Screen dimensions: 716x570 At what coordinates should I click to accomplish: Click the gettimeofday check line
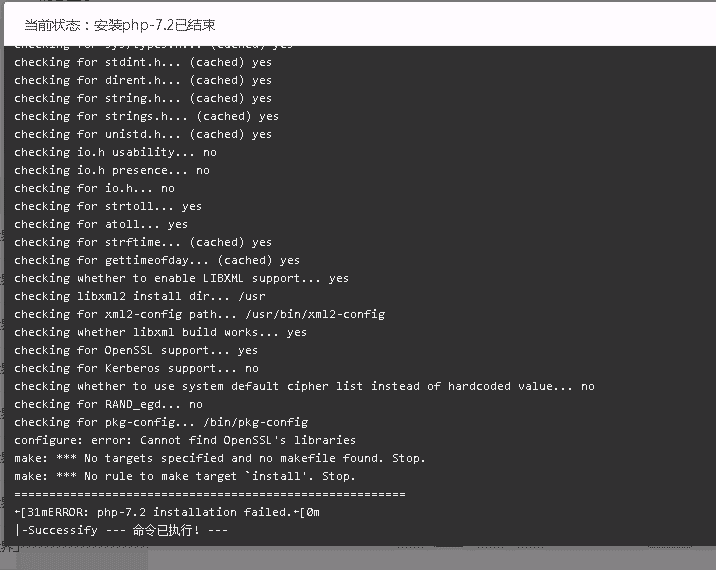coord(157,260)
